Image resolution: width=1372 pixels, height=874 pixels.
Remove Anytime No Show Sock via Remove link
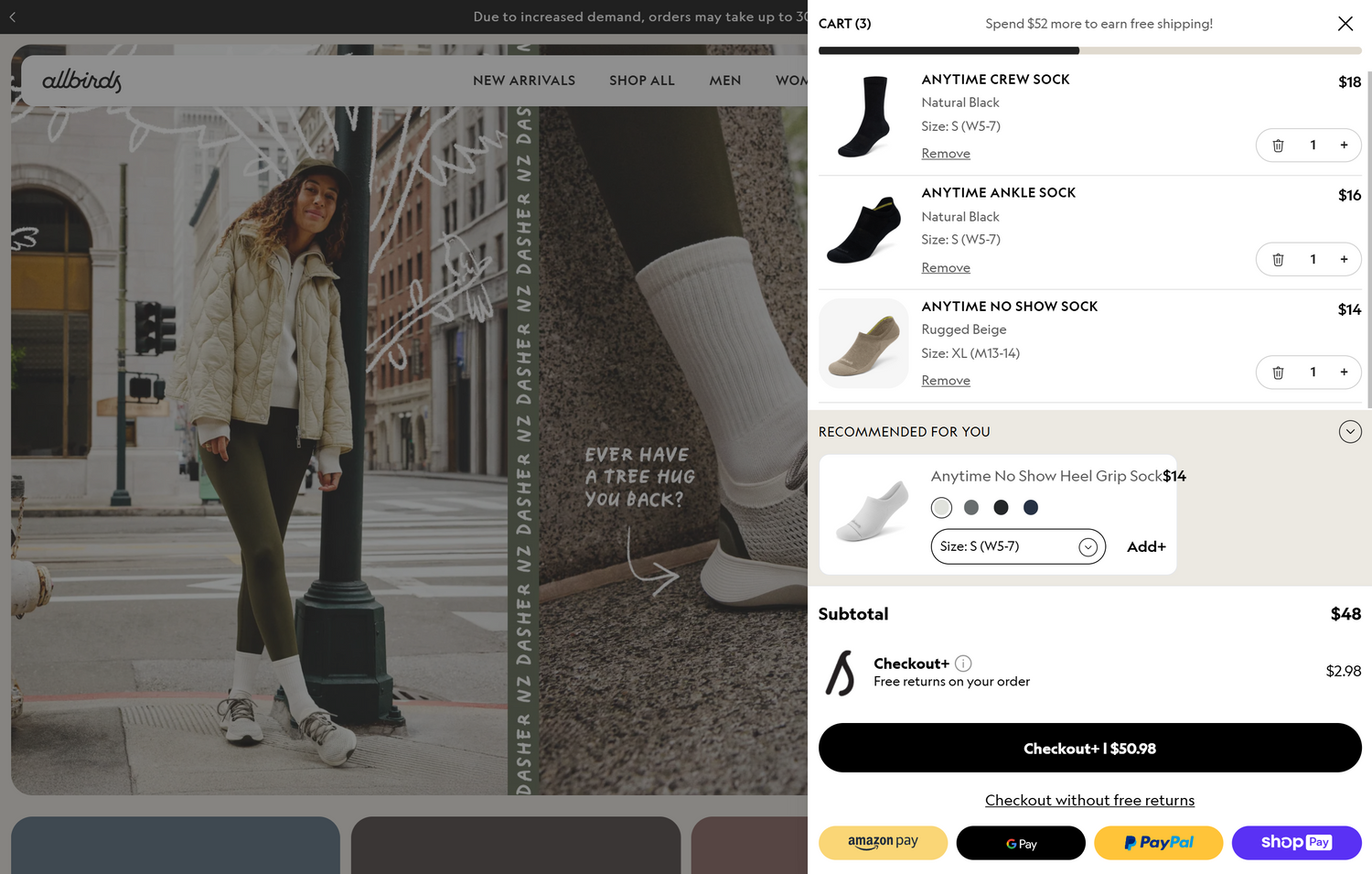pyautogui.click(x=946, y=381)
